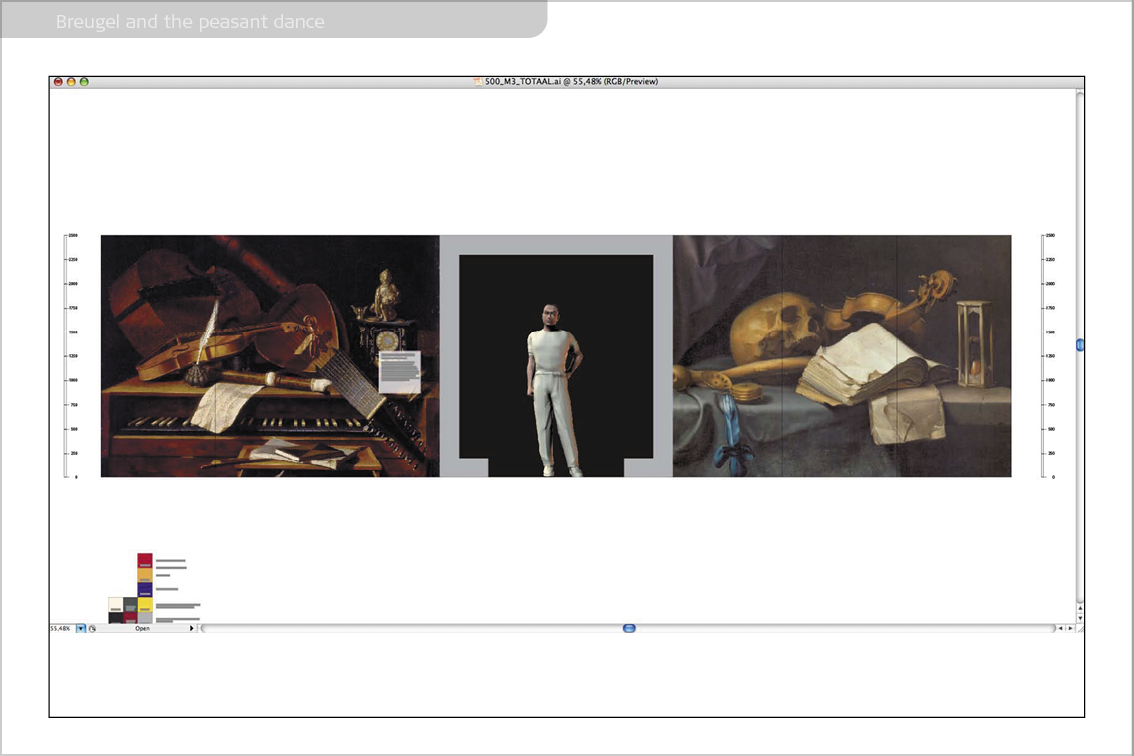
Task: Minimize the document with yellow button
Action: coord(71,82)
